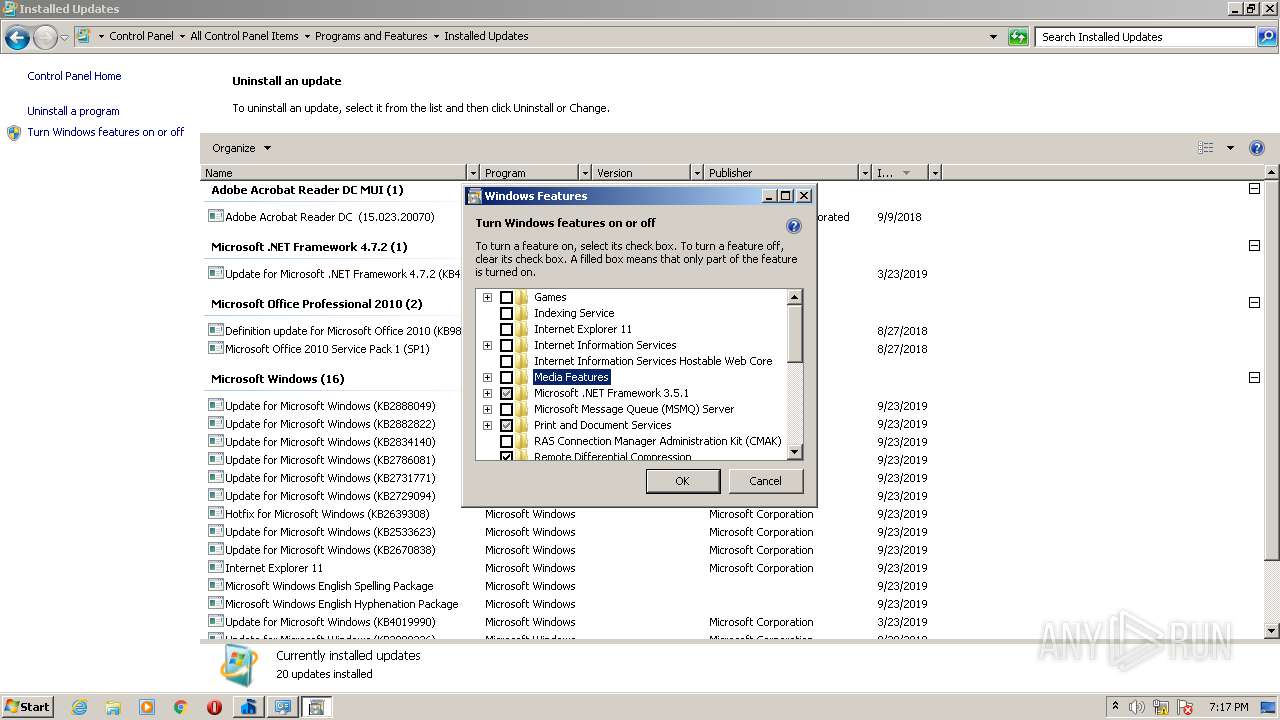The height and width of the screenshot is (720, 1280).
Task: Expand the Media Features node
Action: (x=487, y=377)
